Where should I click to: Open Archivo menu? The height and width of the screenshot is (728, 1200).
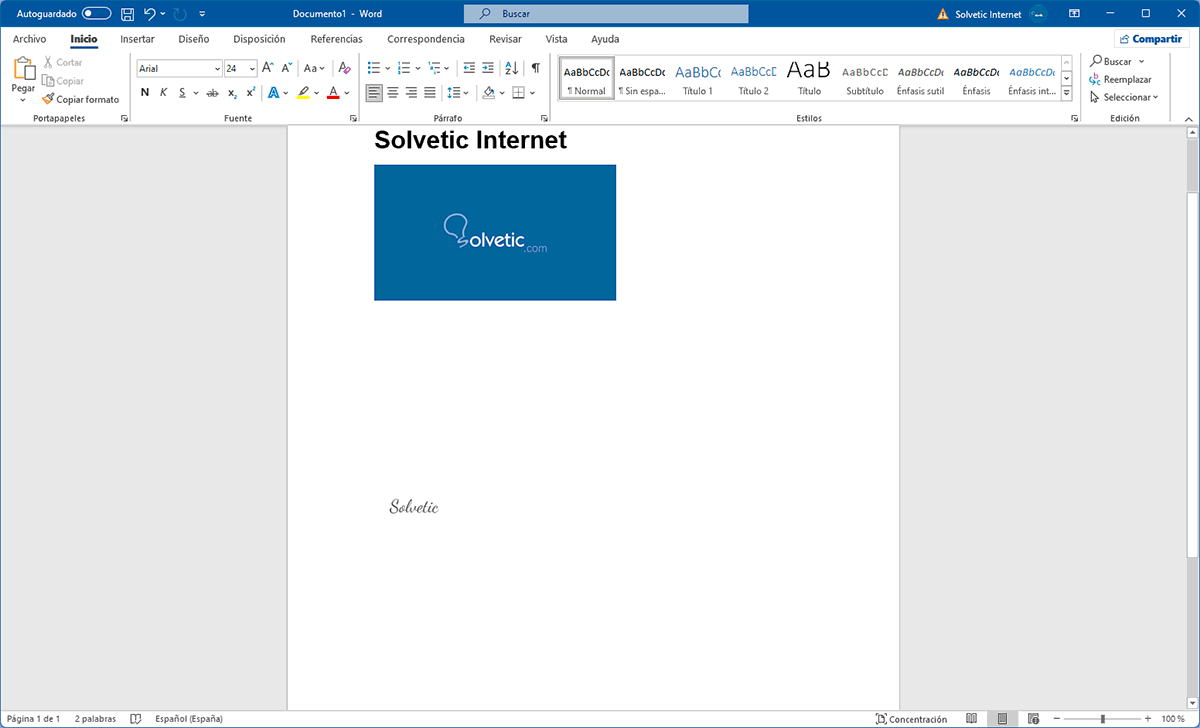click(x=29, y=39)
